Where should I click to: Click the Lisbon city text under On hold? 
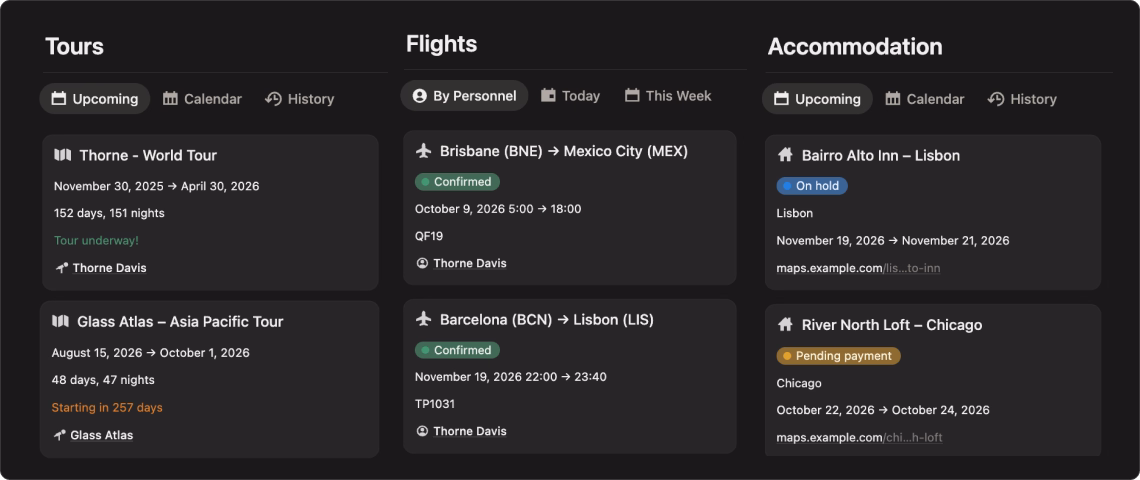795,214
